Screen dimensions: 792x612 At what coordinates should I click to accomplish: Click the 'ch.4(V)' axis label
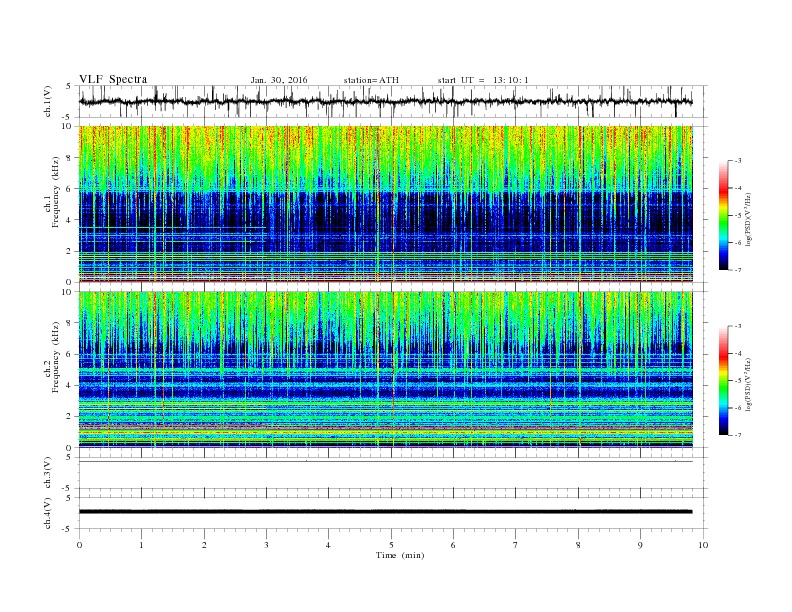48,513
